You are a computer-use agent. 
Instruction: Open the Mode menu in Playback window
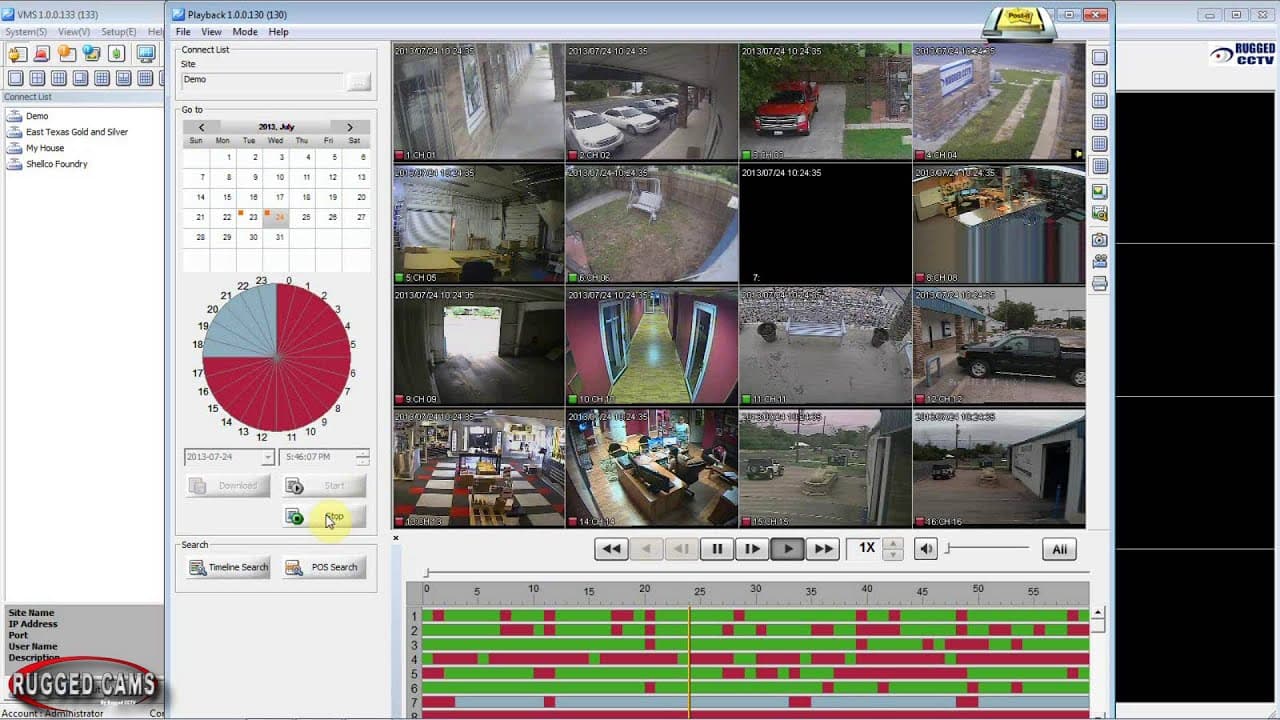245,32
